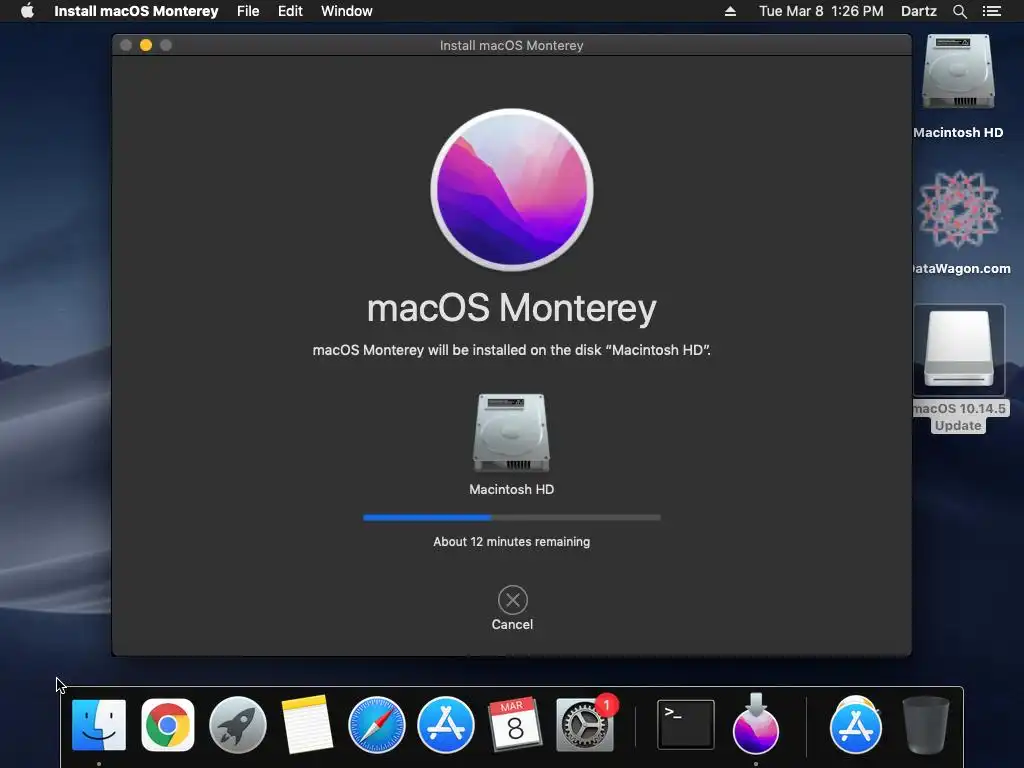Click the installer window title bar text
Screen dimensions: 1024x768
511,45
